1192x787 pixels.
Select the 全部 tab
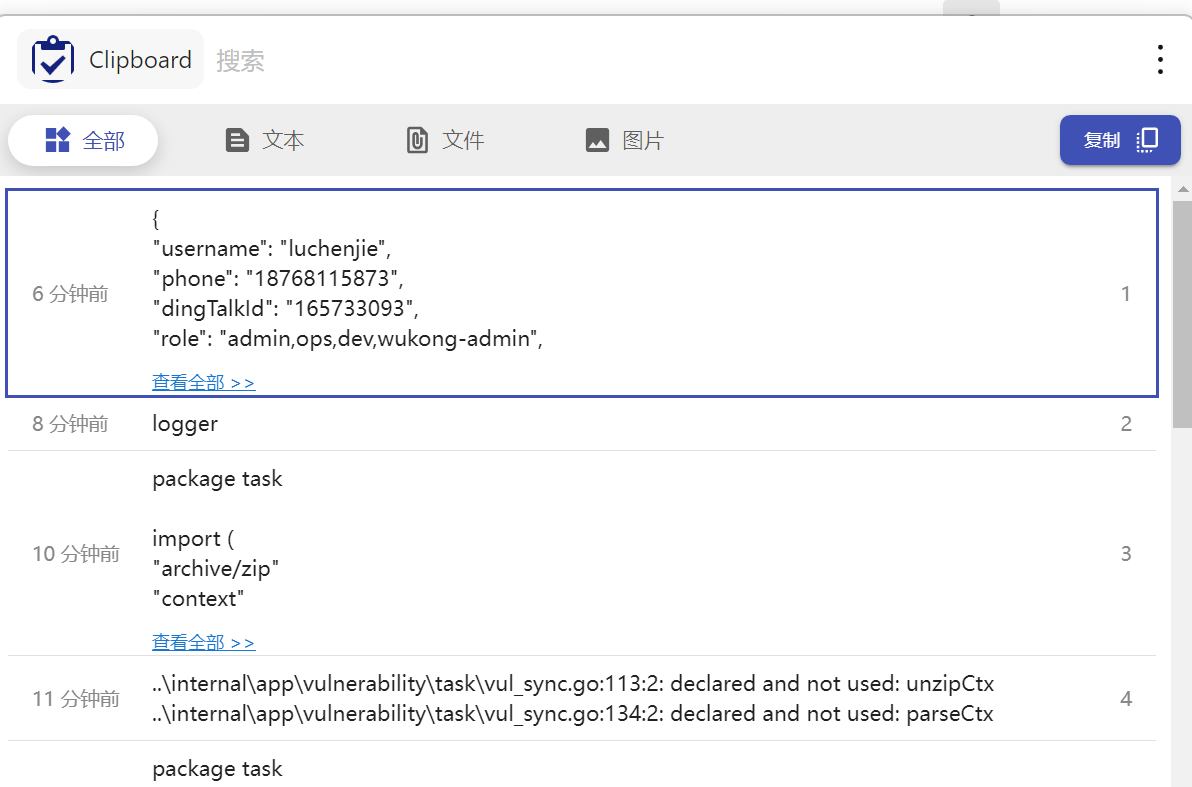[83, 141]
